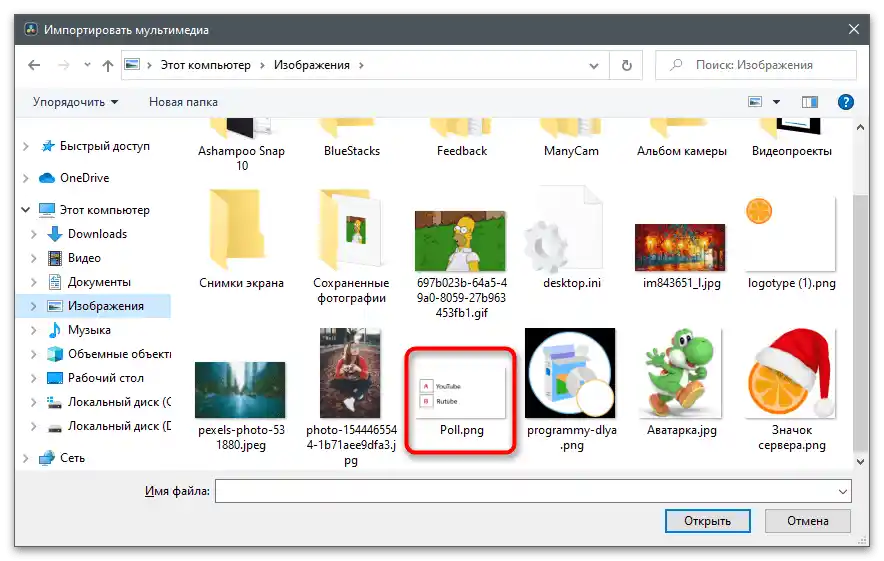Open Downloads in the sidebar
This screenshot has height=561, width=884.
click(97, 234)
